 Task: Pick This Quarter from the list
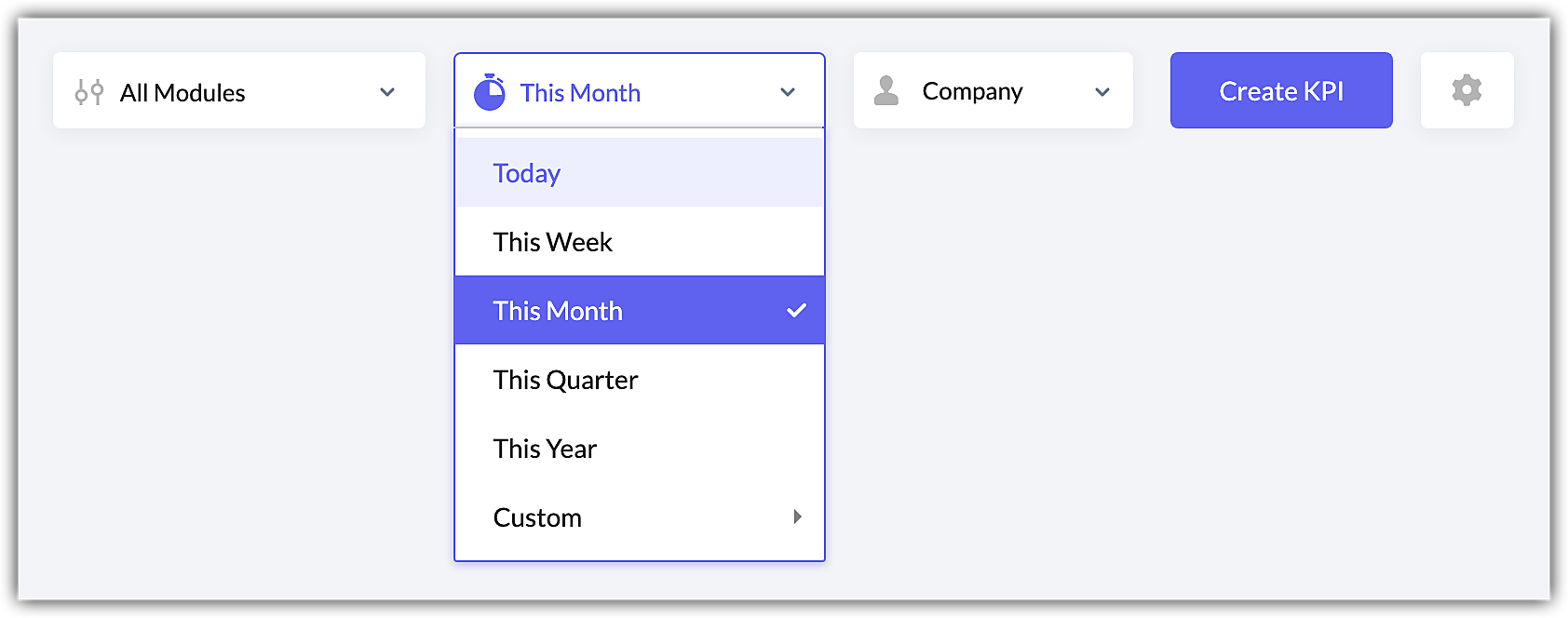coord(565,380)
